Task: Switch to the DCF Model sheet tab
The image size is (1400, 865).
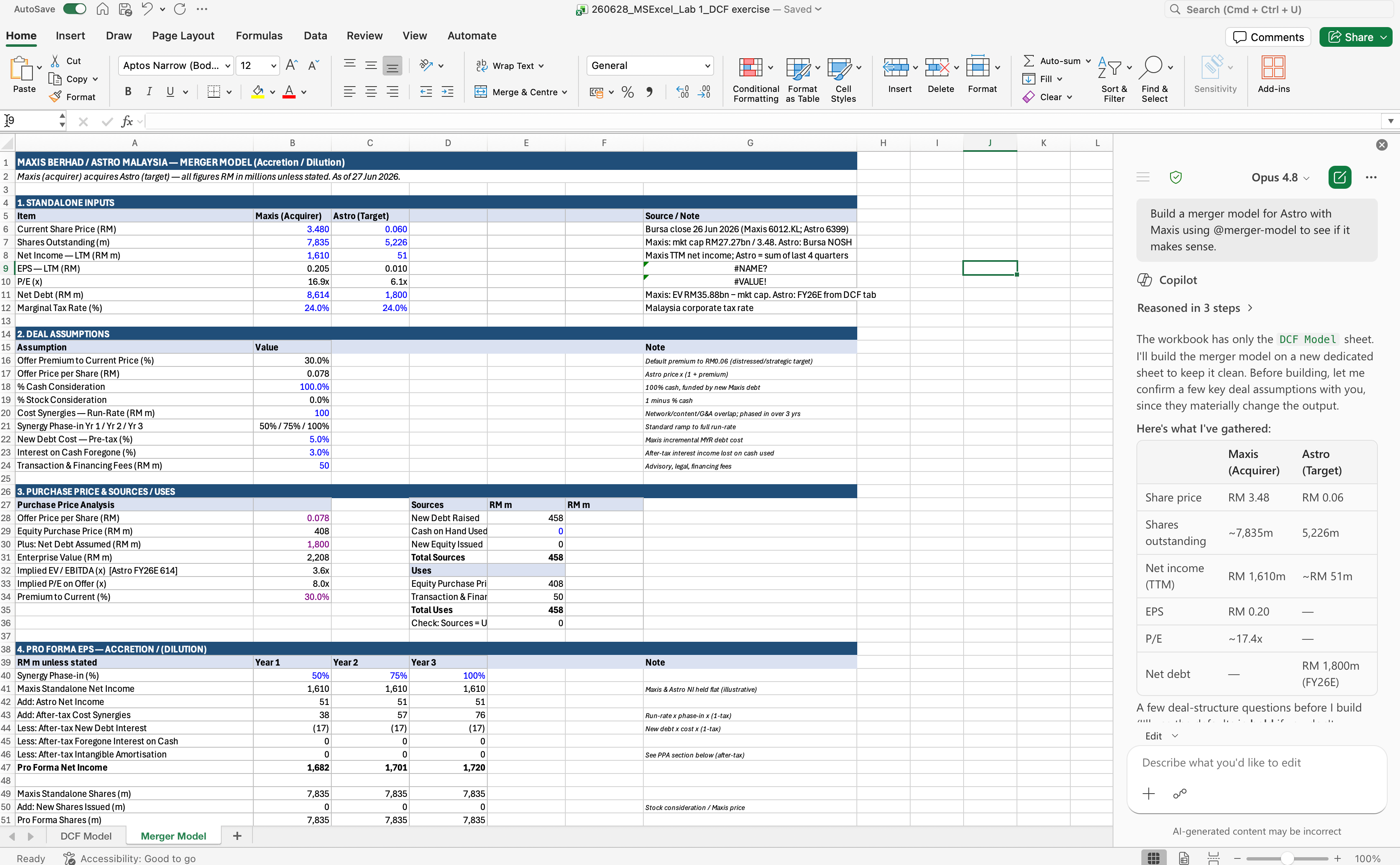Action: [86, 836]
